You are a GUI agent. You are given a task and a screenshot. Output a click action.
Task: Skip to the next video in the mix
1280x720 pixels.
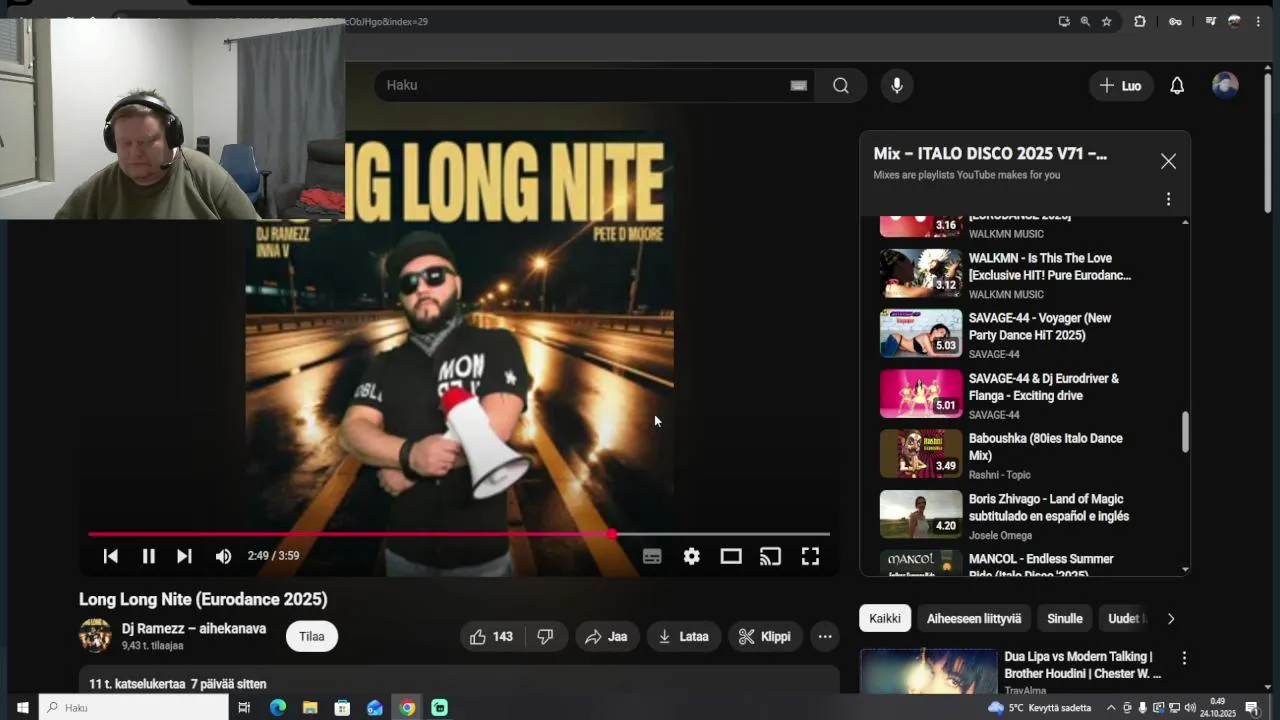click(x=184, y=556)
